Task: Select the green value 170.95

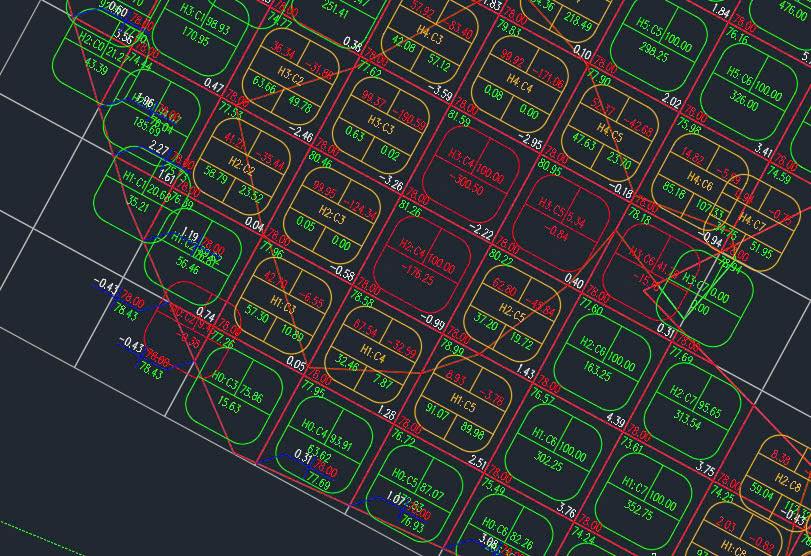Action: click(196, 37)
